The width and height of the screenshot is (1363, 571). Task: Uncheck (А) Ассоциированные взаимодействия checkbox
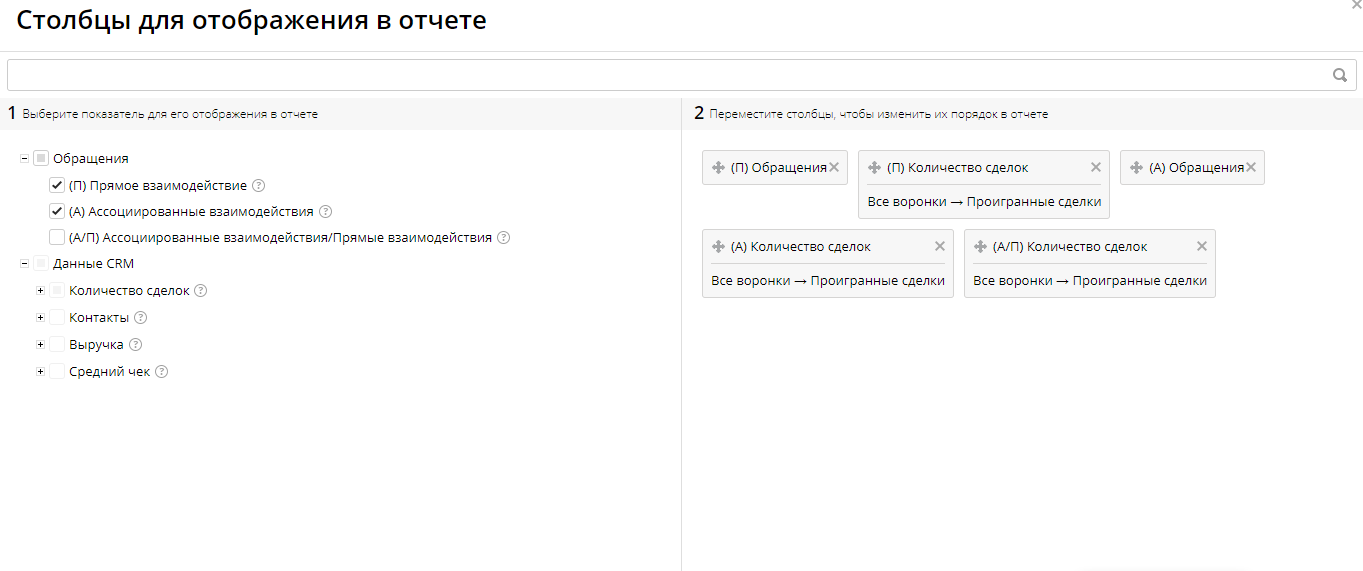[x=57, y=212]
